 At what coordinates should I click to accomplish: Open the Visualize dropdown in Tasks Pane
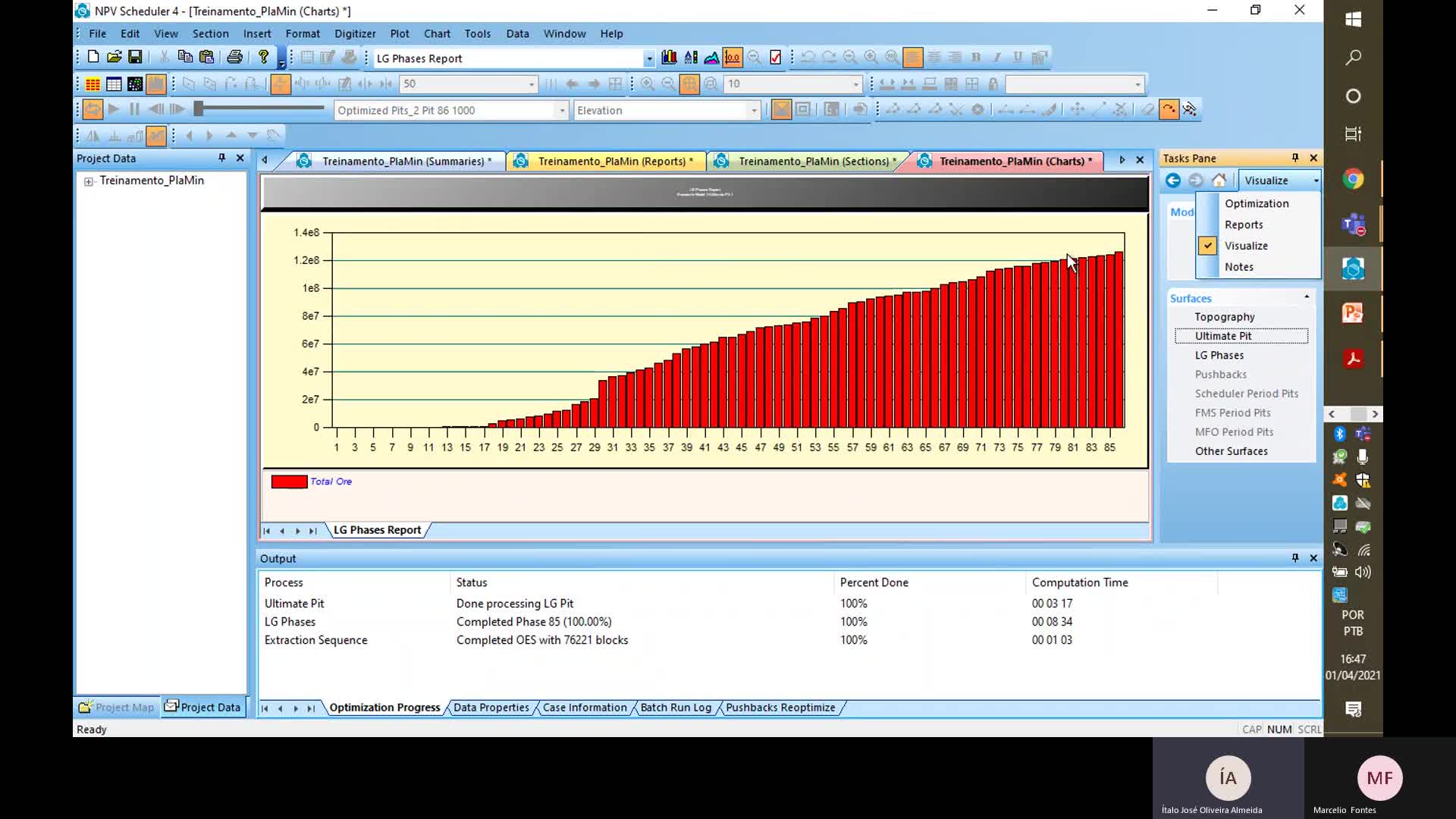coord(1316,180)
